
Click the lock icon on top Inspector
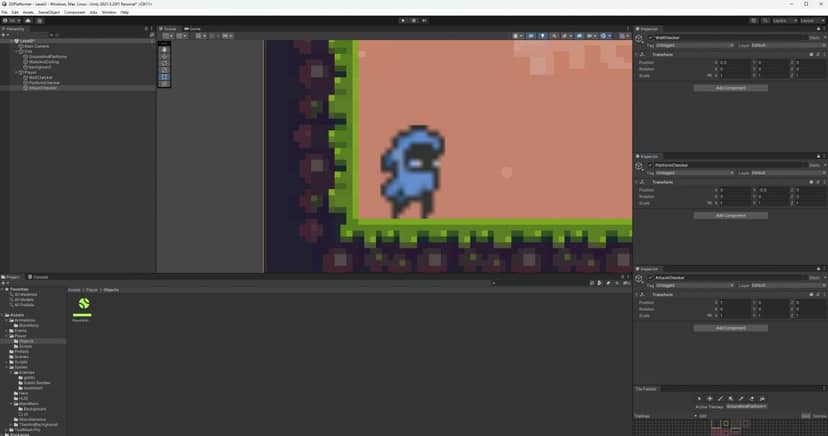coord(817,29)
